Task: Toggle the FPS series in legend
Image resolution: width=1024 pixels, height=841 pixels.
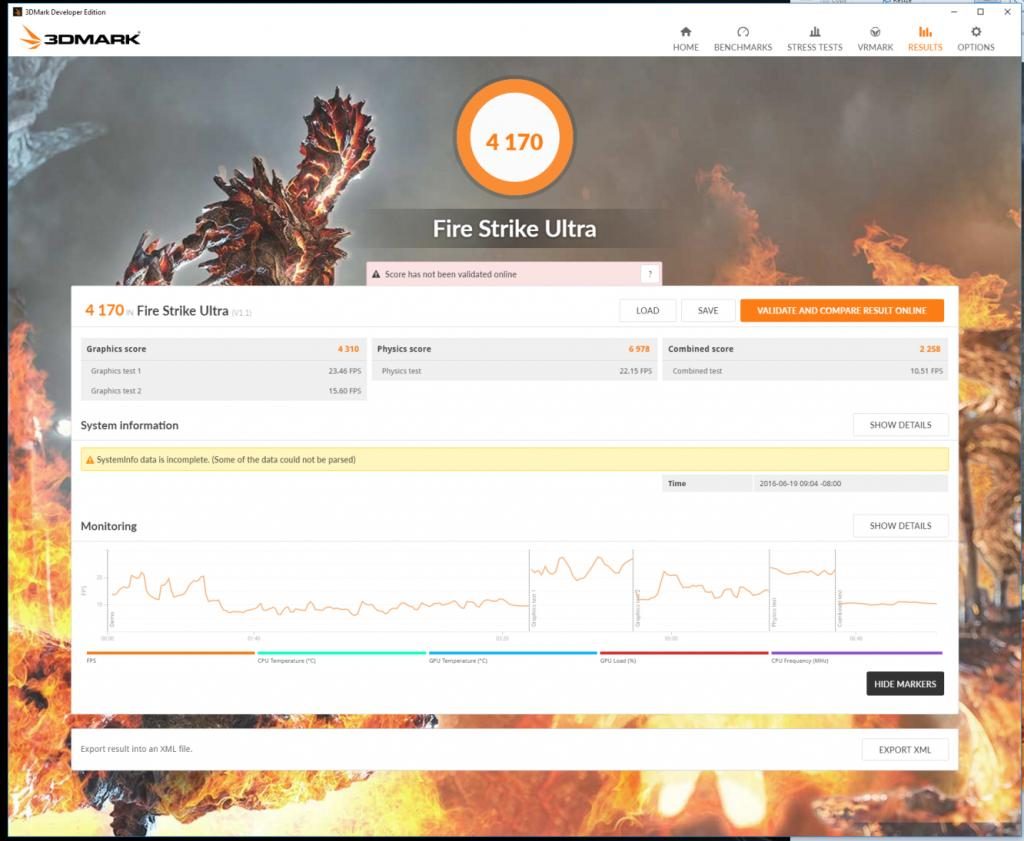Action: (170, 656)
